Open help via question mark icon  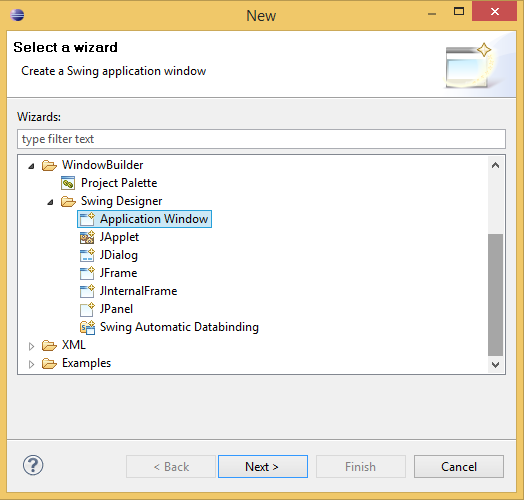tap(33, 465)
